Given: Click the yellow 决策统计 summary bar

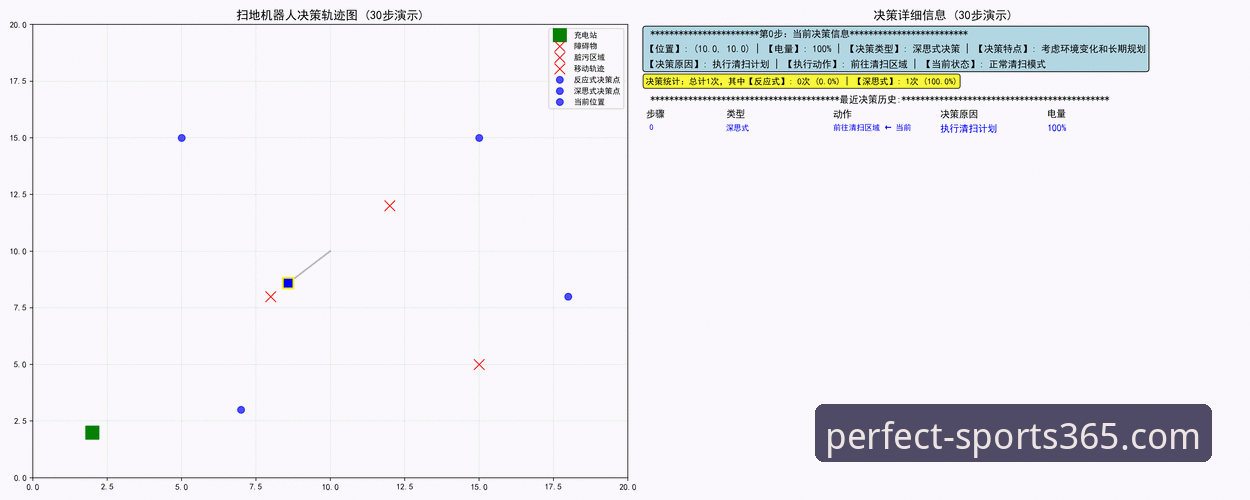Looking at the screenshot, I should pos(801,81).
